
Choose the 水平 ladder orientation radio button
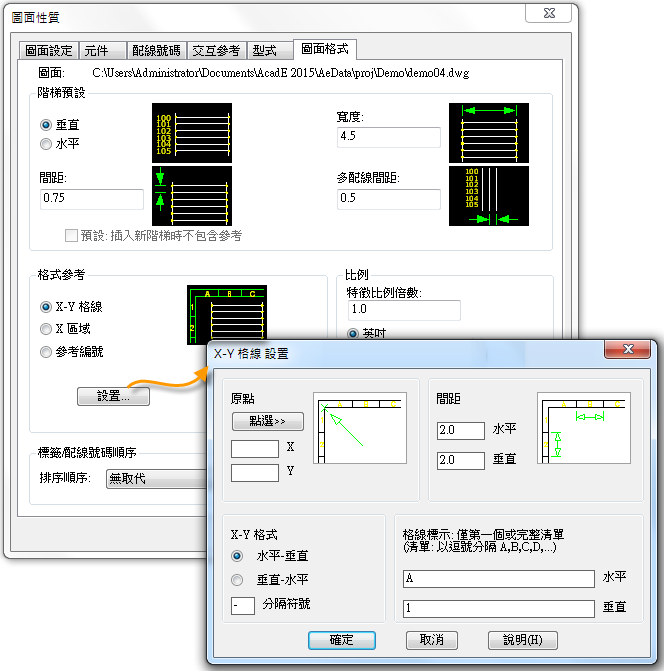pyautogui.click(x=46, y=144)
